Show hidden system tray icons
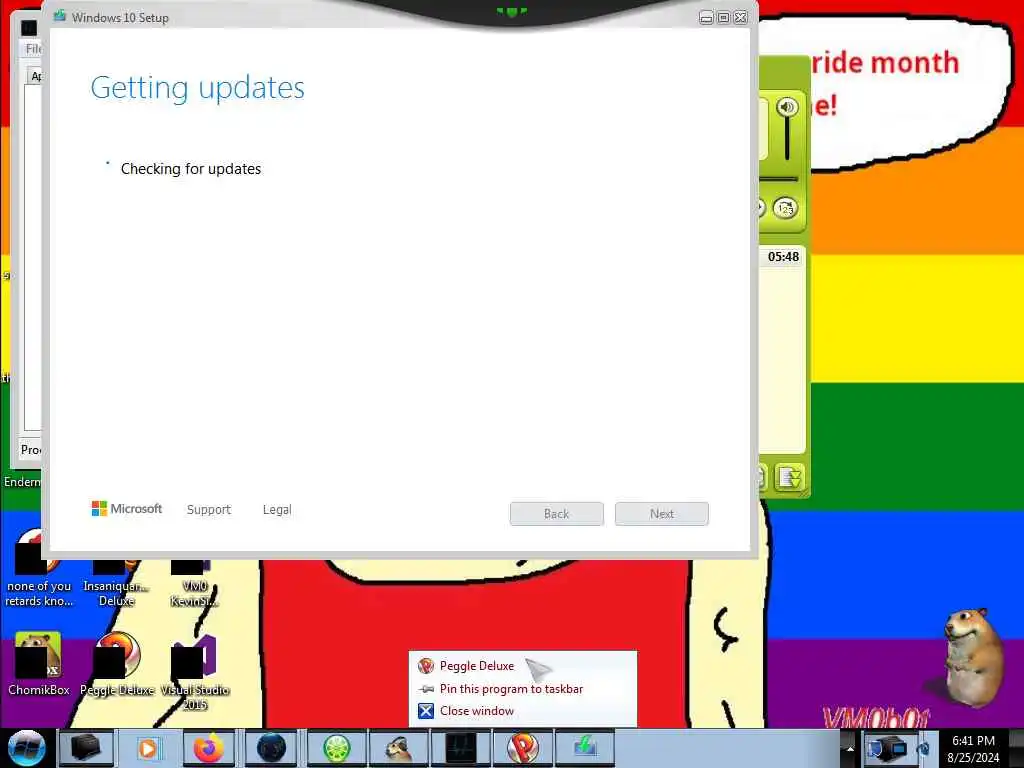This screenshot has width=1024, height=768. point(850,748)
